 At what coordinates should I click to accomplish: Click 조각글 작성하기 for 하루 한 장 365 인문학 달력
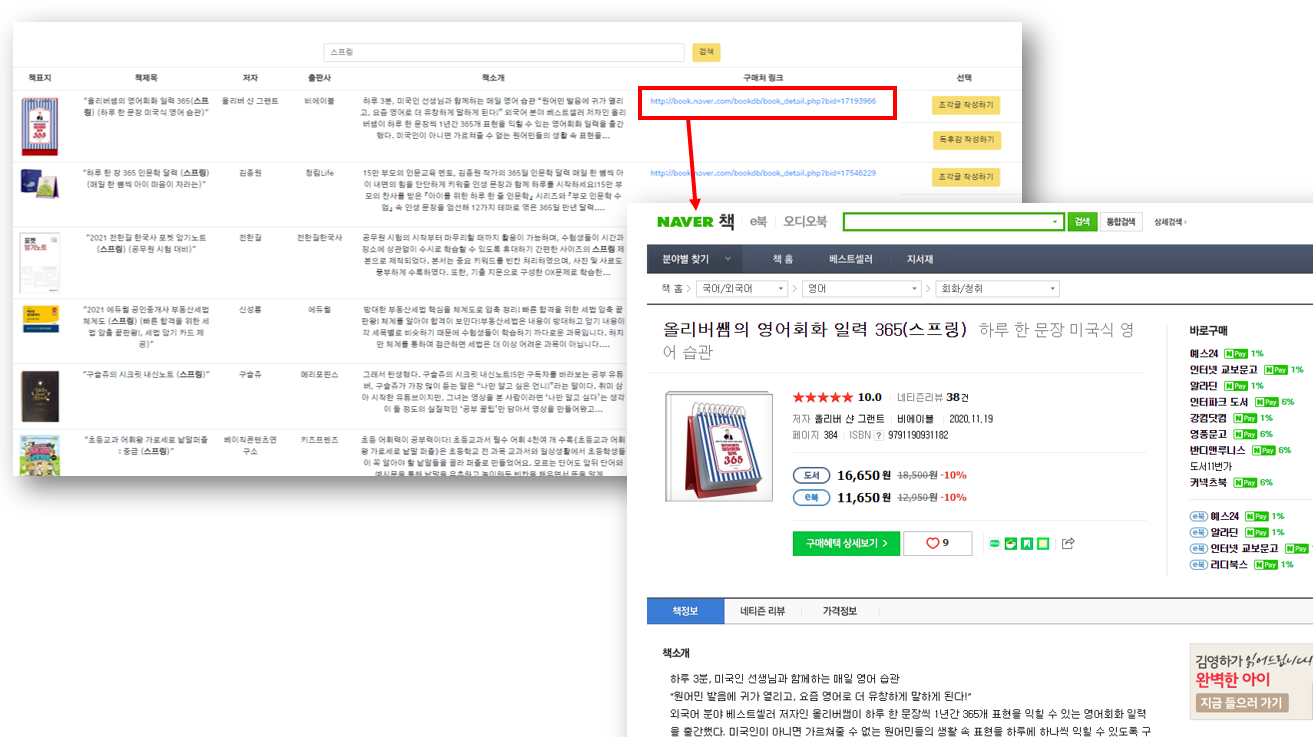966,177
